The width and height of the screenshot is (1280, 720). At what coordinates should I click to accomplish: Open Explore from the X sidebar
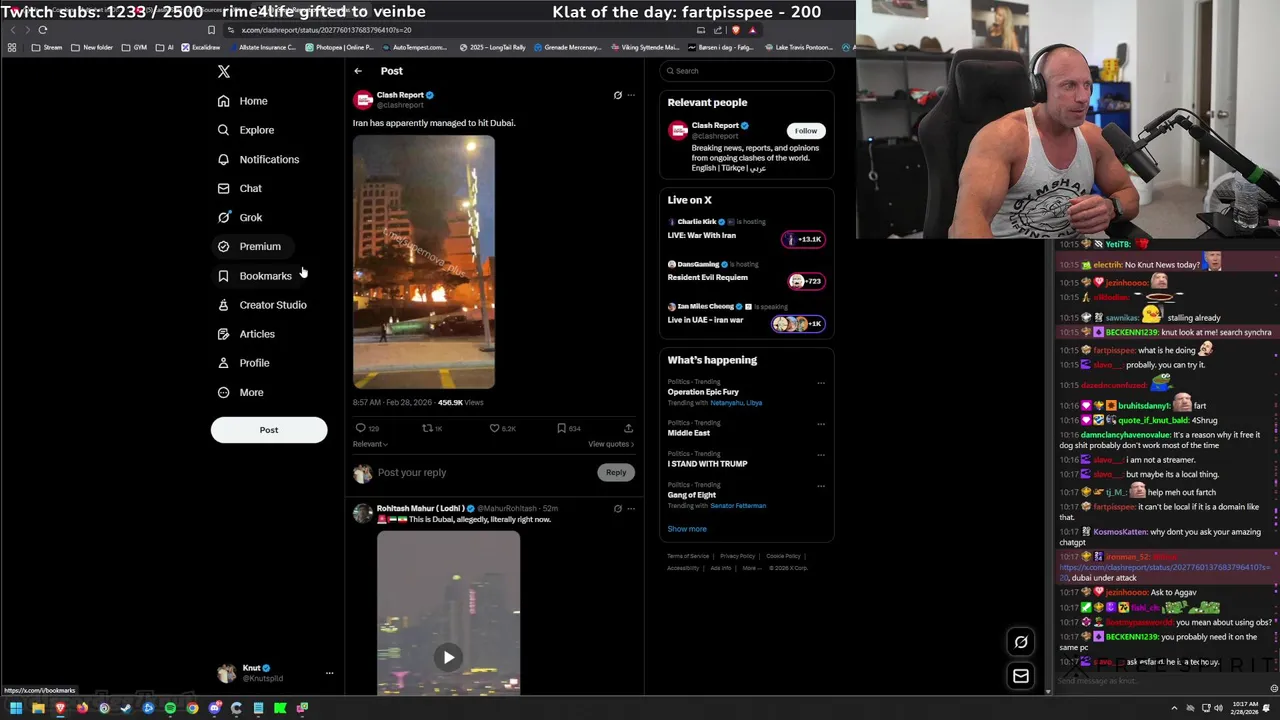tap(246, 130)
